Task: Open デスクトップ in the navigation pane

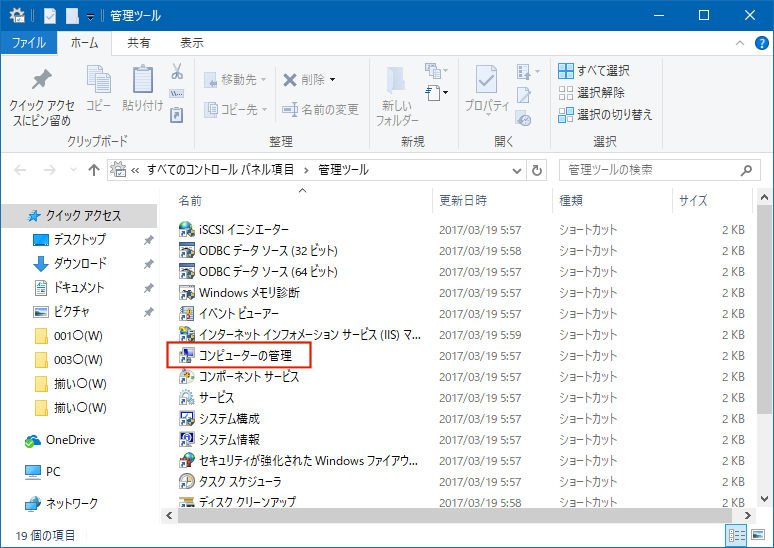Action: click(79, 239)
